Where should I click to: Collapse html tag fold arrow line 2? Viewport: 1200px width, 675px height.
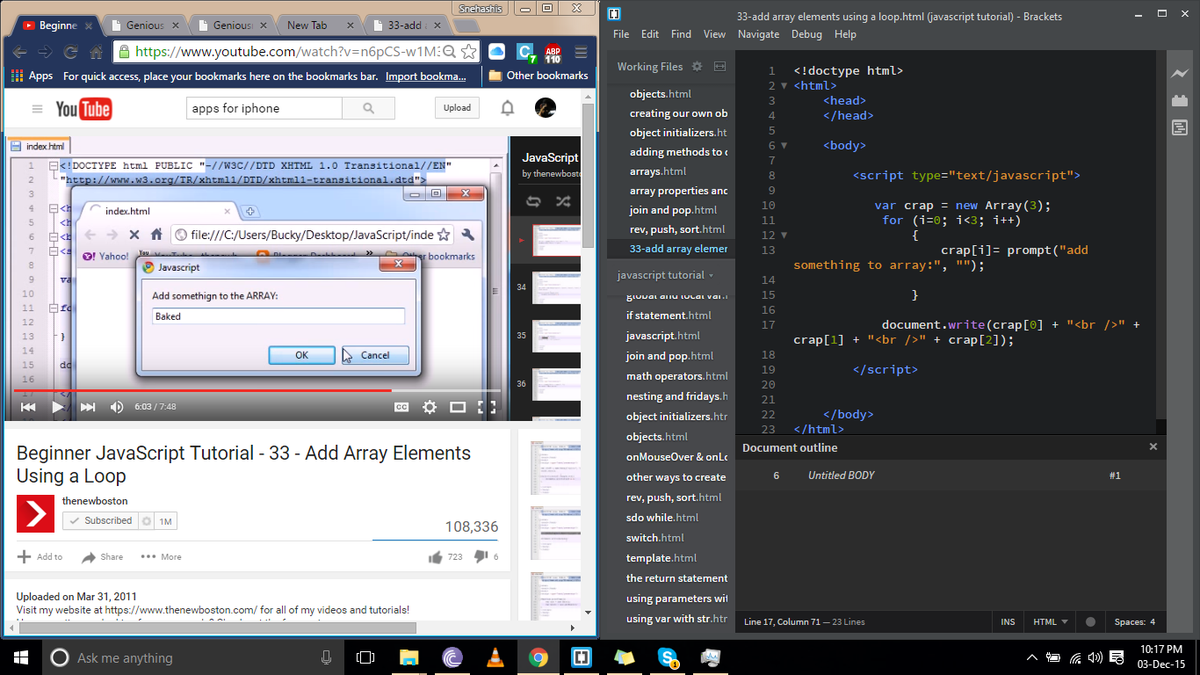point(785,86)
